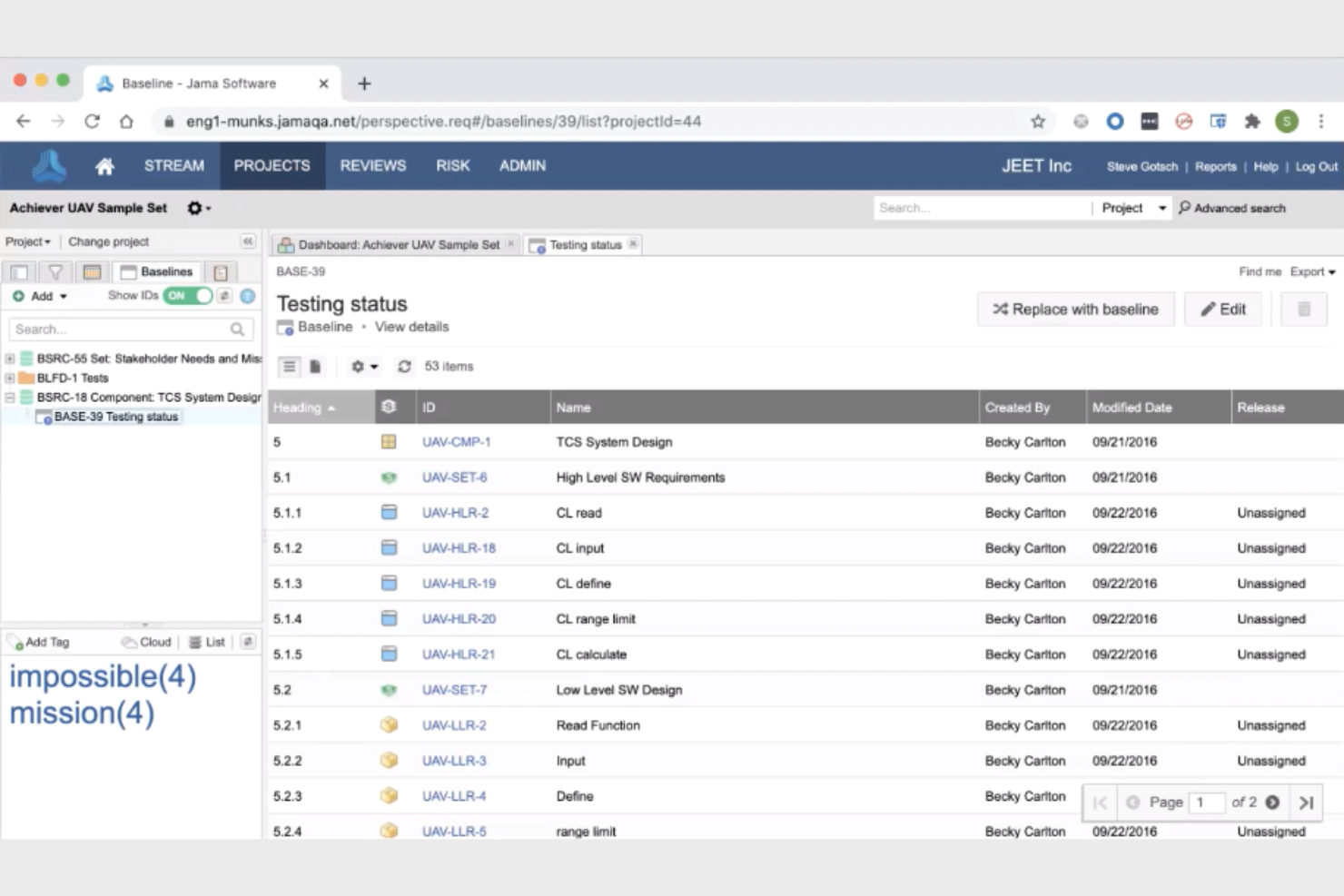Expand the BSRC-55 Stakeholder Needs node
Screen dimensions: 1344x896
tap(10, 359)
